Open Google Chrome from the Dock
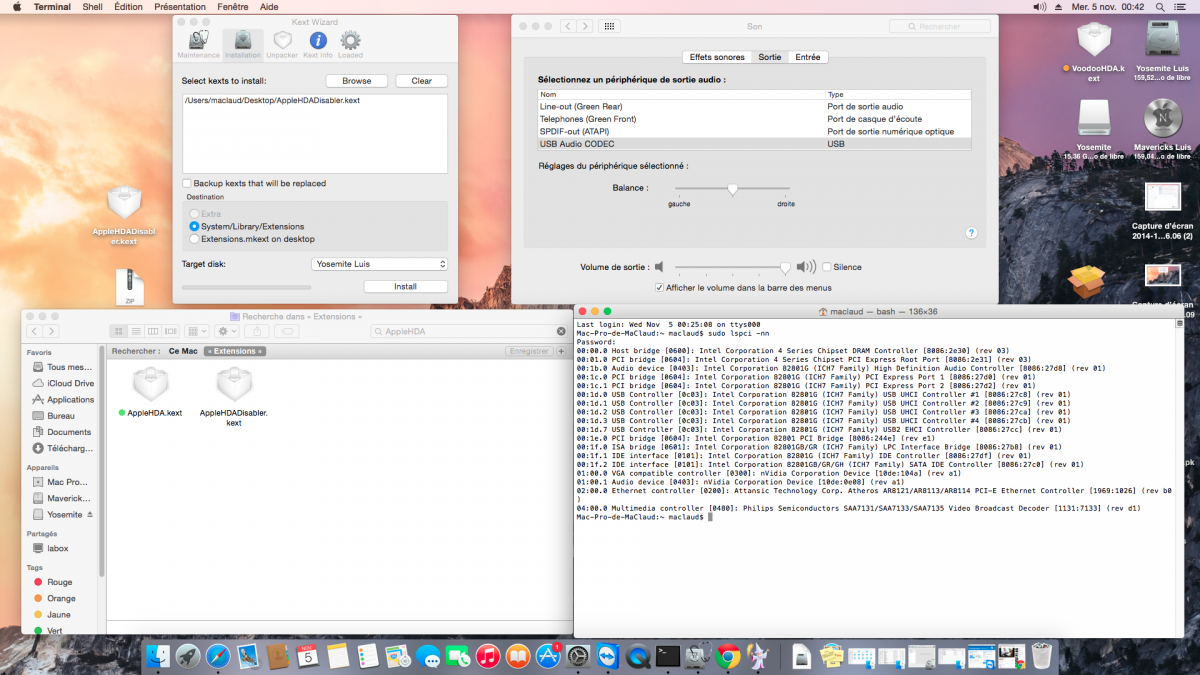Screen dimensions: 1200x675 point(728,656)
